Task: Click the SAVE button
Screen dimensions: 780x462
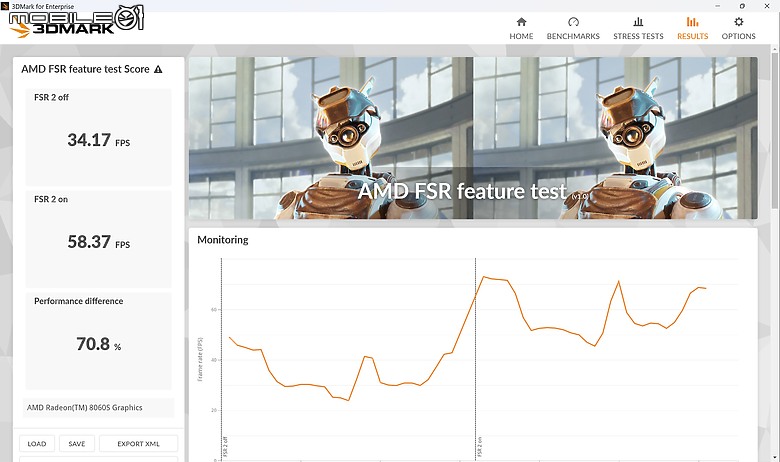Action: tap(77, 444)
